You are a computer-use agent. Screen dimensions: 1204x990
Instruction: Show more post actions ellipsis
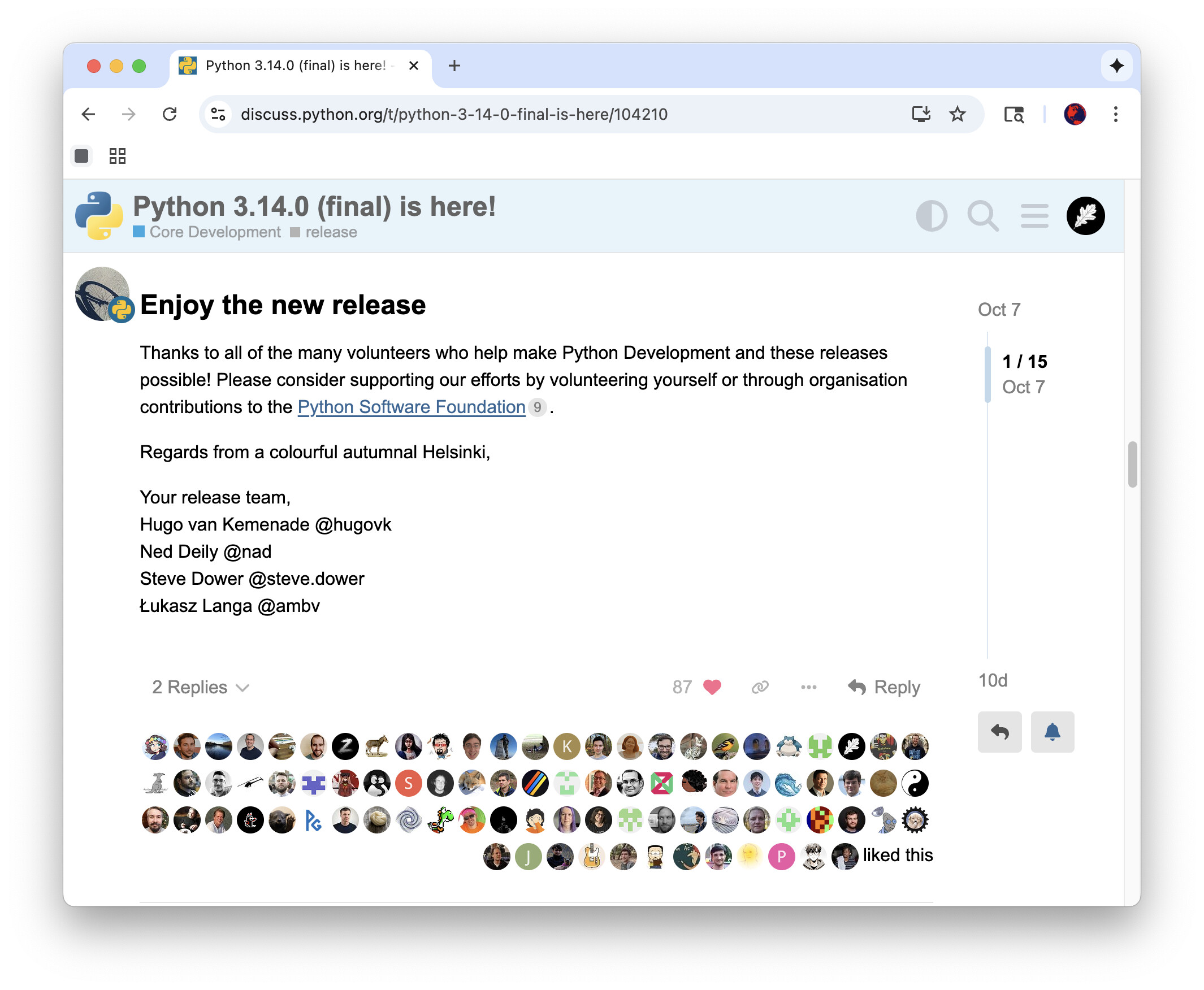pos(808,687)
